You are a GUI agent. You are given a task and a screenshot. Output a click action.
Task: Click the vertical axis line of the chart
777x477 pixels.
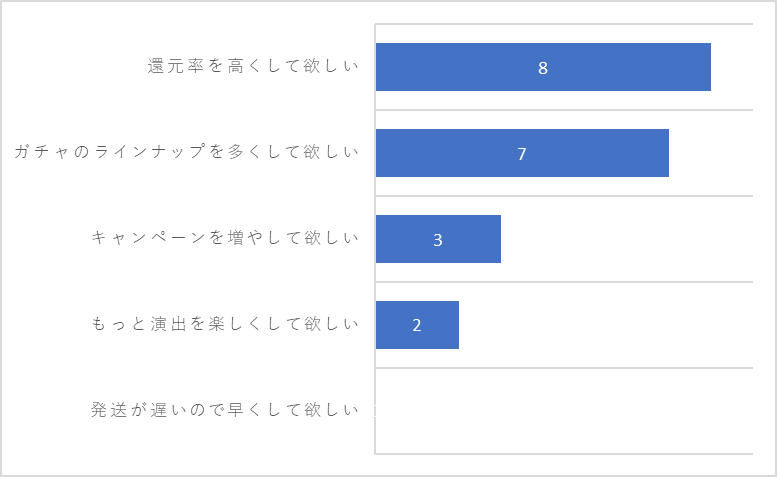(375, 238)
